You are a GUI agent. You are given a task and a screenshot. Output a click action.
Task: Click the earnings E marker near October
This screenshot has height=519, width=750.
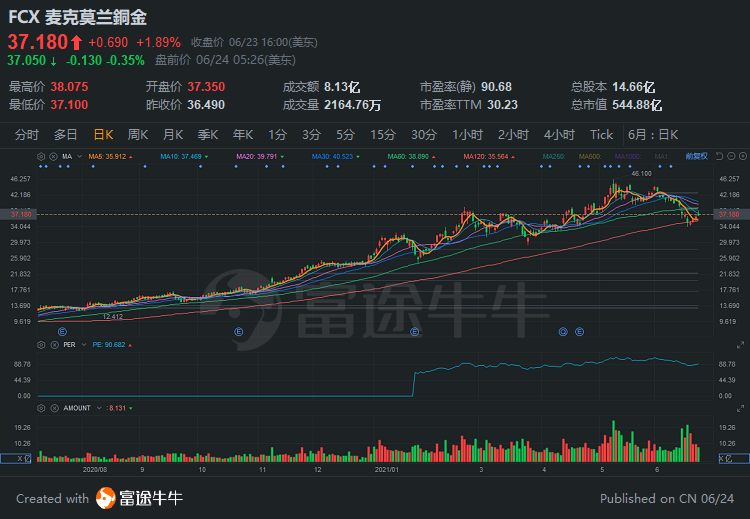click(239, 331)
